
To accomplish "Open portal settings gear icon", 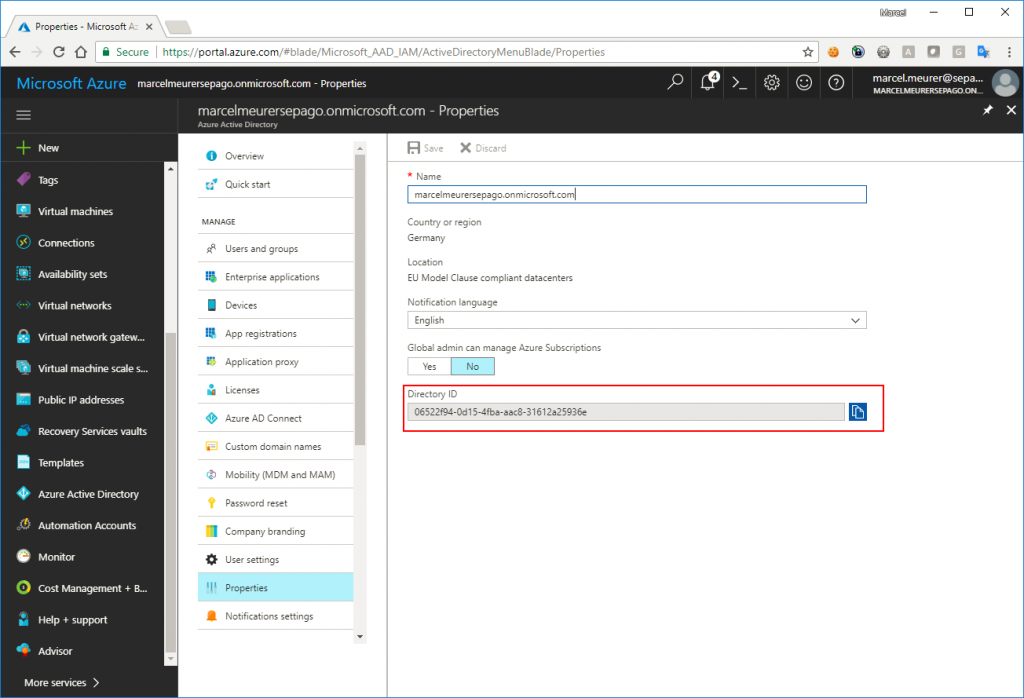I will 772,83.
